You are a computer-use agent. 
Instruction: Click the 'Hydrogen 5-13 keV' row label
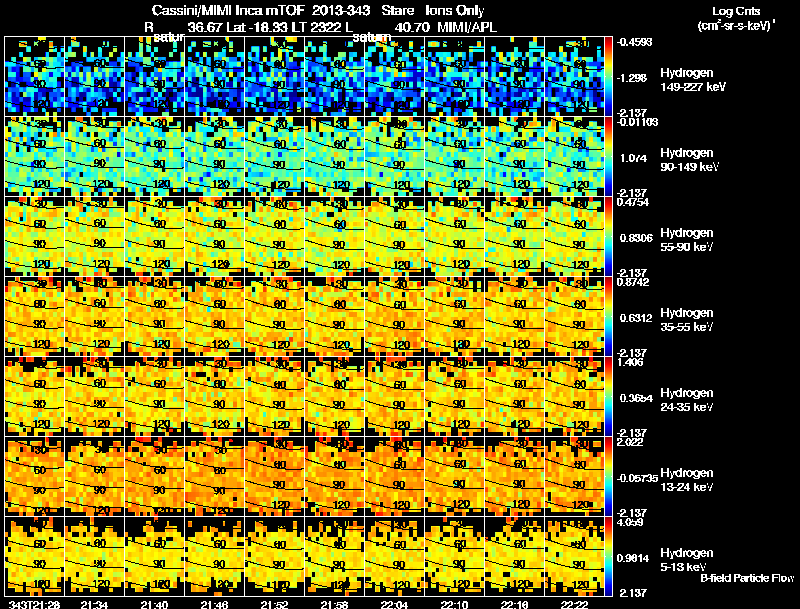pos(687,560)
